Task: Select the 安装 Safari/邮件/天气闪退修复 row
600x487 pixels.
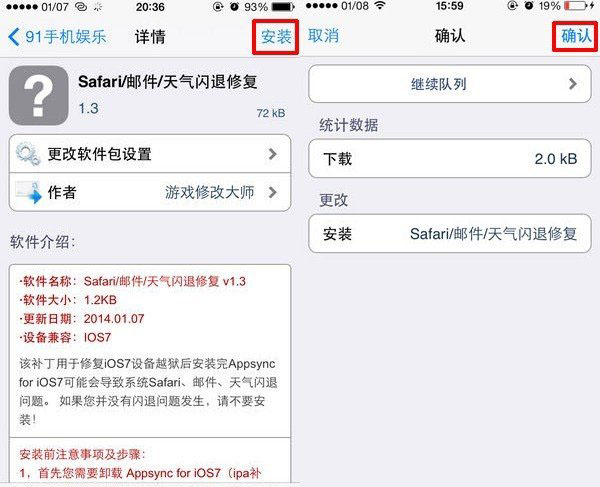Action: [x=450, y=233]
